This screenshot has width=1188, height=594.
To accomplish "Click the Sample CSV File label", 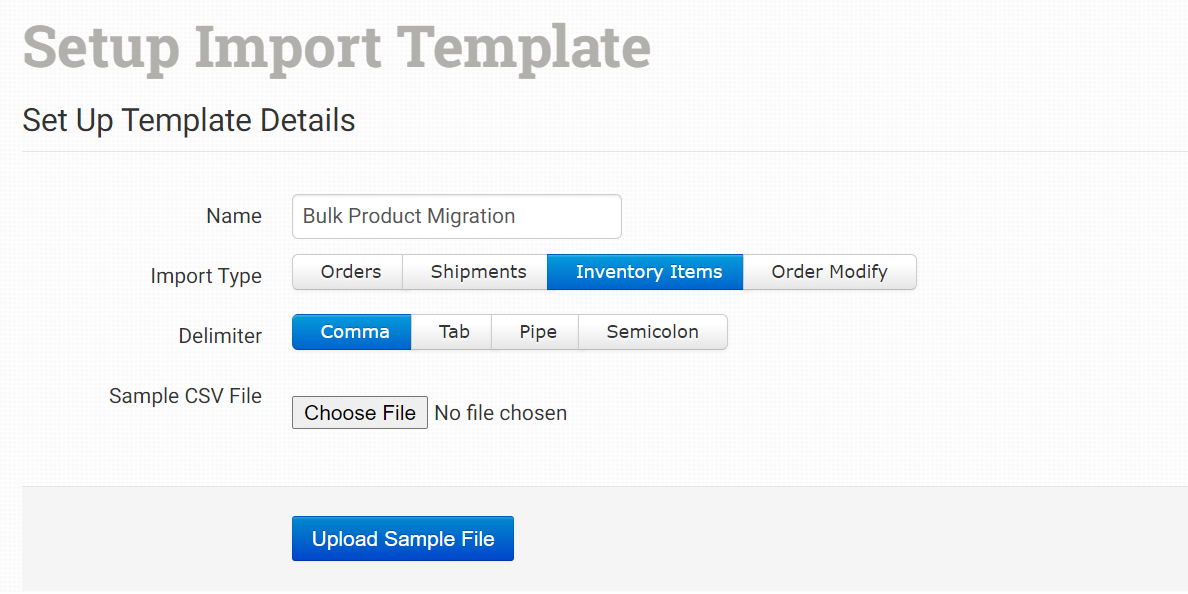I will click(185, 396).
